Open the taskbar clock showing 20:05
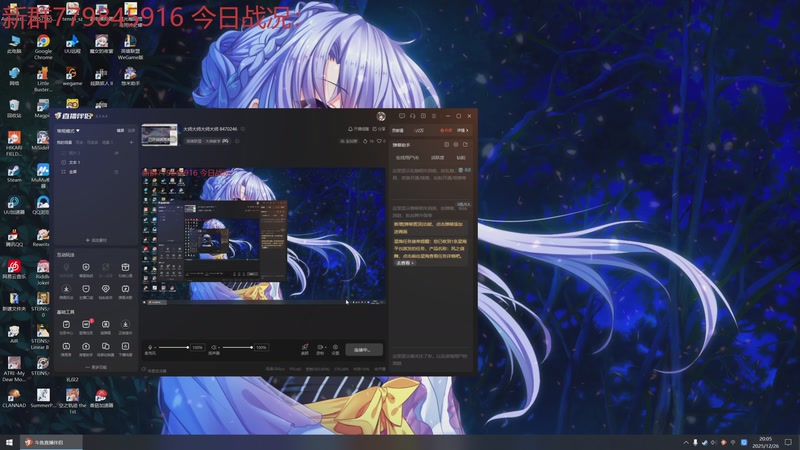800x450 pixels. click(765, 442)
